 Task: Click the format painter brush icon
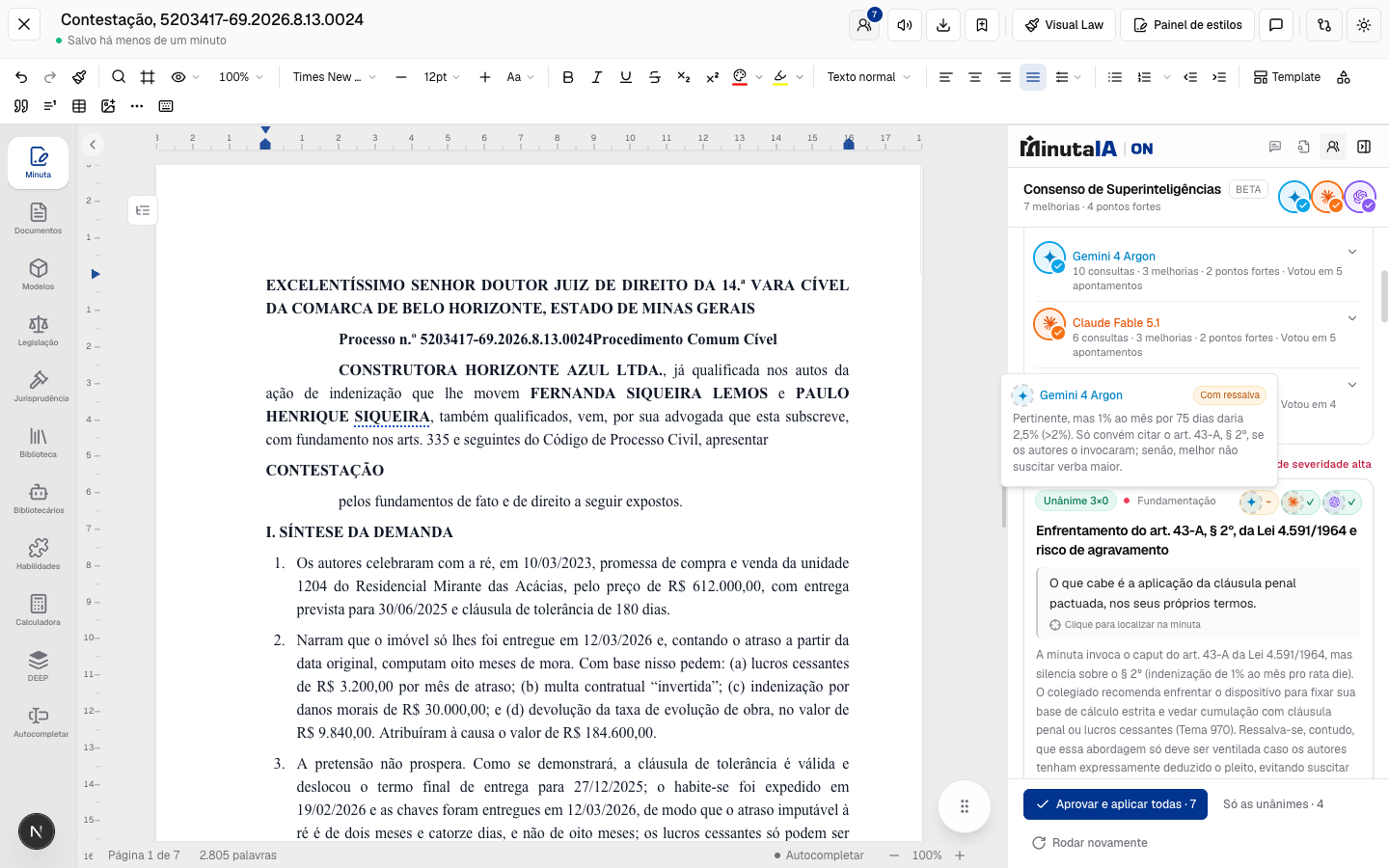pyautogui.click(x=79, y=77)
